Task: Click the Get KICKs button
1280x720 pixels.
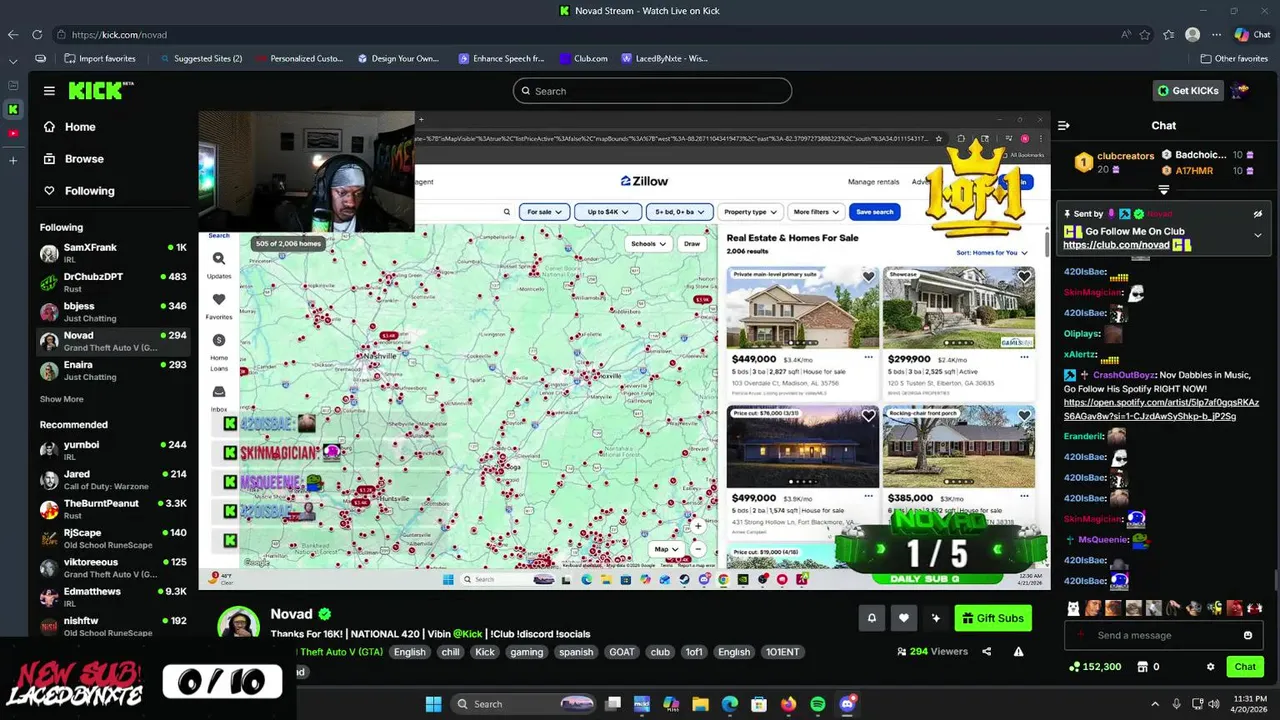Action: (x=1188, y=91)
